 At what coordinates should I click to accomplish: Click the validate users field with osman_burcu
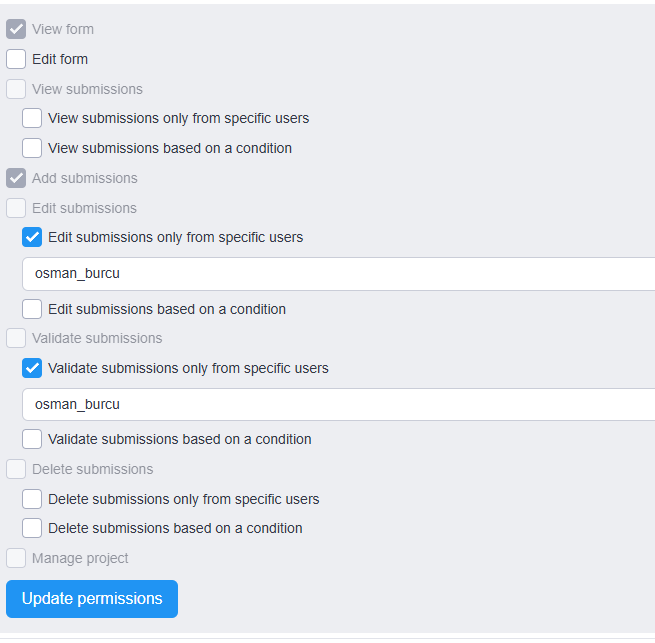coord(338,404)
